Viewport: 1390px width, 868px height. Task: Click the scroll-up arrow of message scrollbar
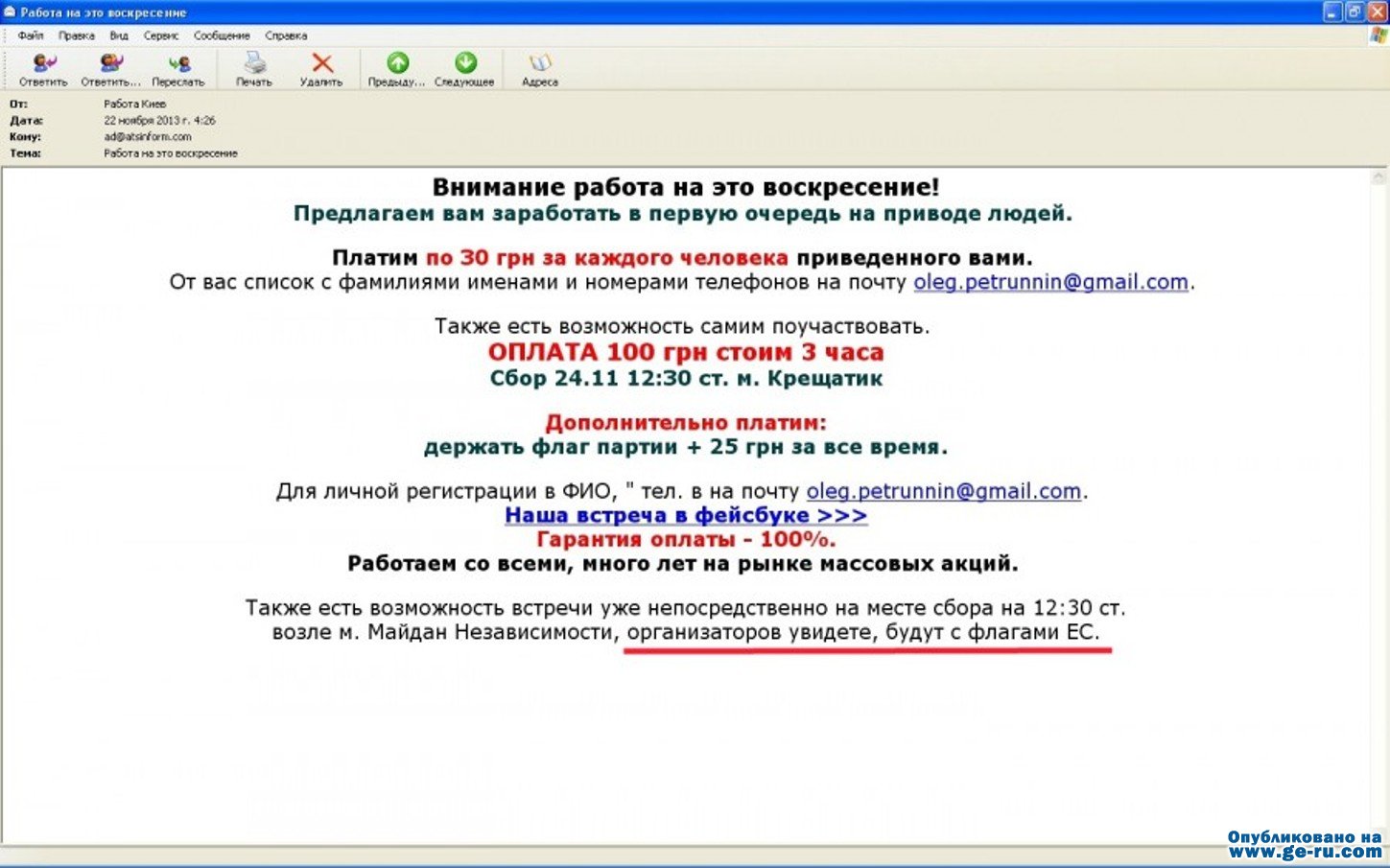point(1379,177)
